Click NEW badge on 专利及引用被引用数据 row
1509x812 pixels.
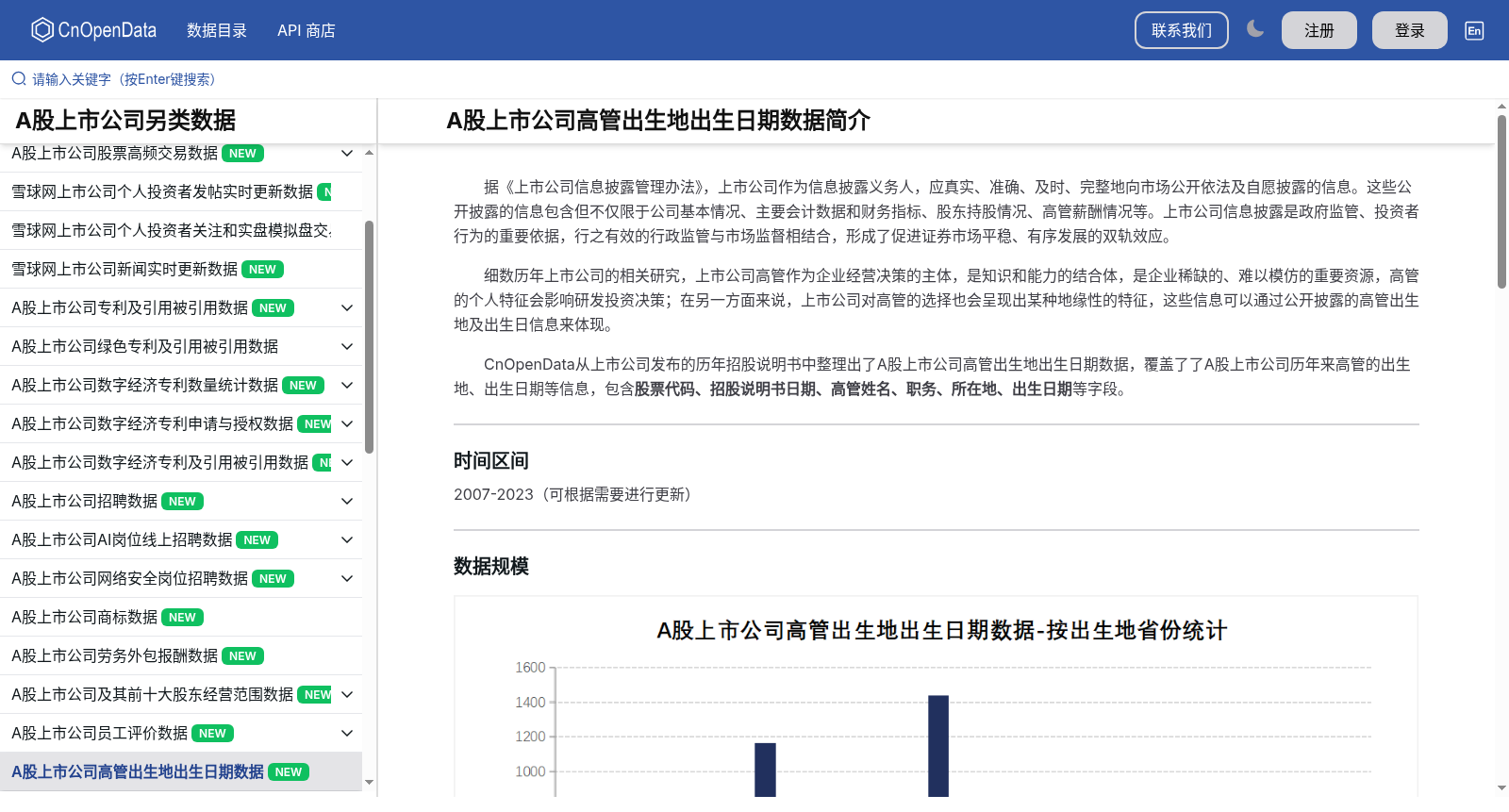tap(274, 308)
